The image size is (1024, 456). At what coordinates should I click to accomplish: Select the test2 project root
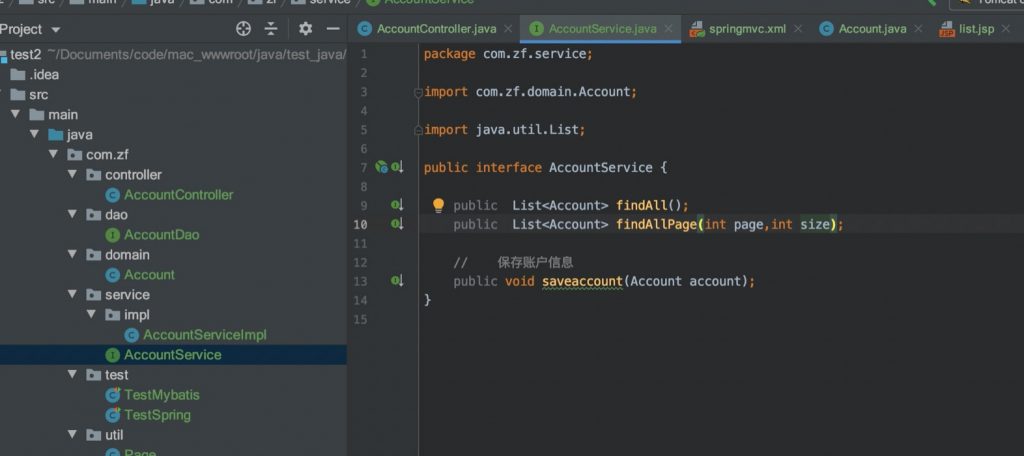(x=25, y=54)
